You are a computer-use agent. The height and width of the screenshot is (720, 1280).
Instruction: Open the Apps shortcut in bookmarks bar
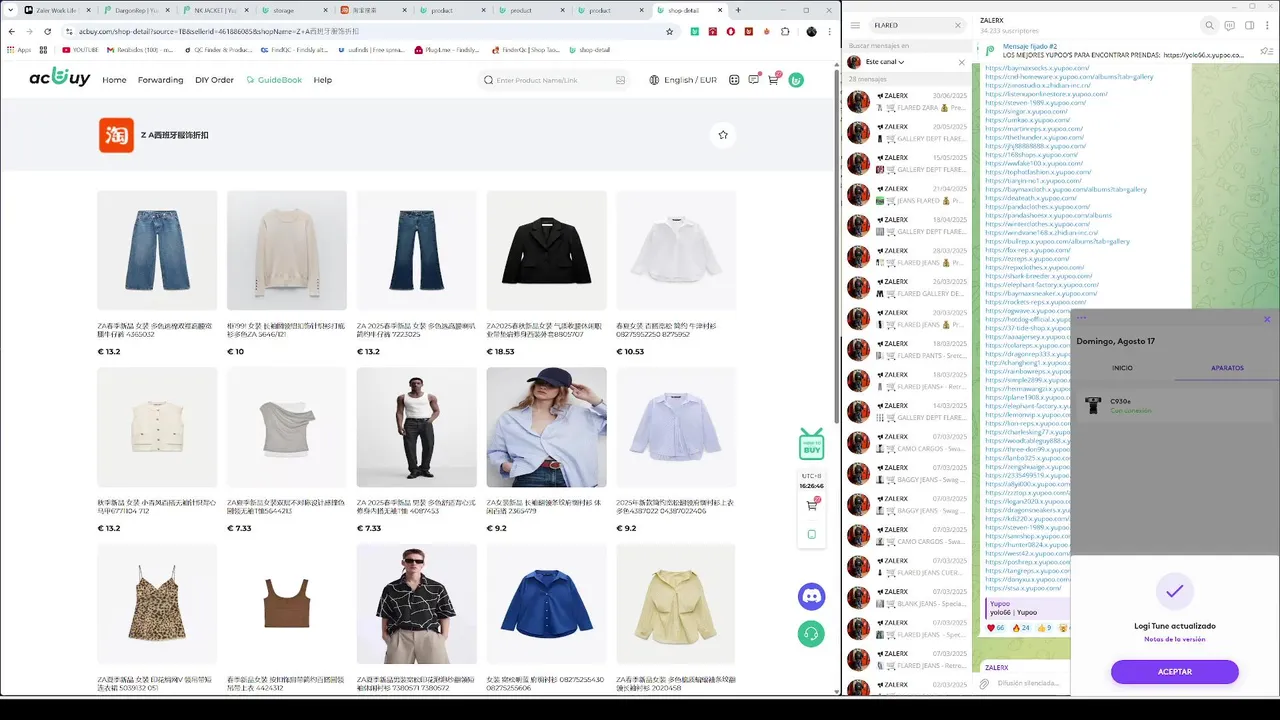tap(19, 49)
